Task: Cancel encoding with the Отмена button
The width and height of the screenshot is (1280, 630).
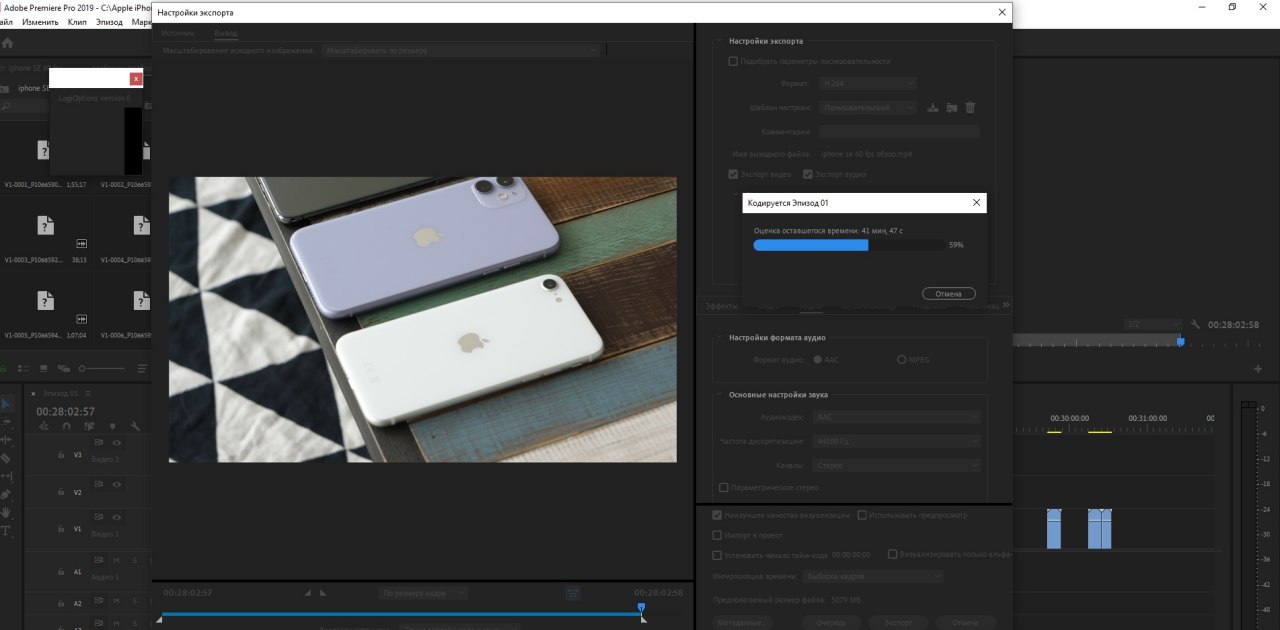Action: pyautogui.click(x=948, y=294)
